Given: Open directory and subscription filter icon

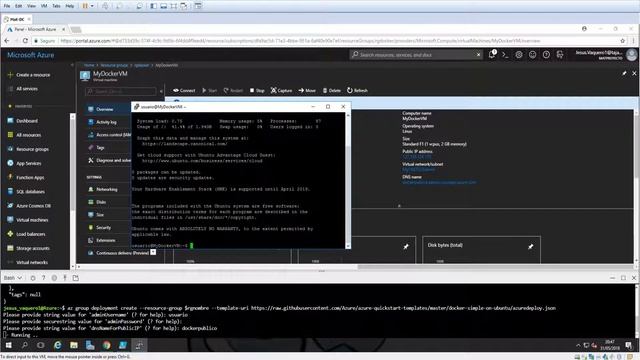Looking at the screenshot, I should click(x=560, y=55).
